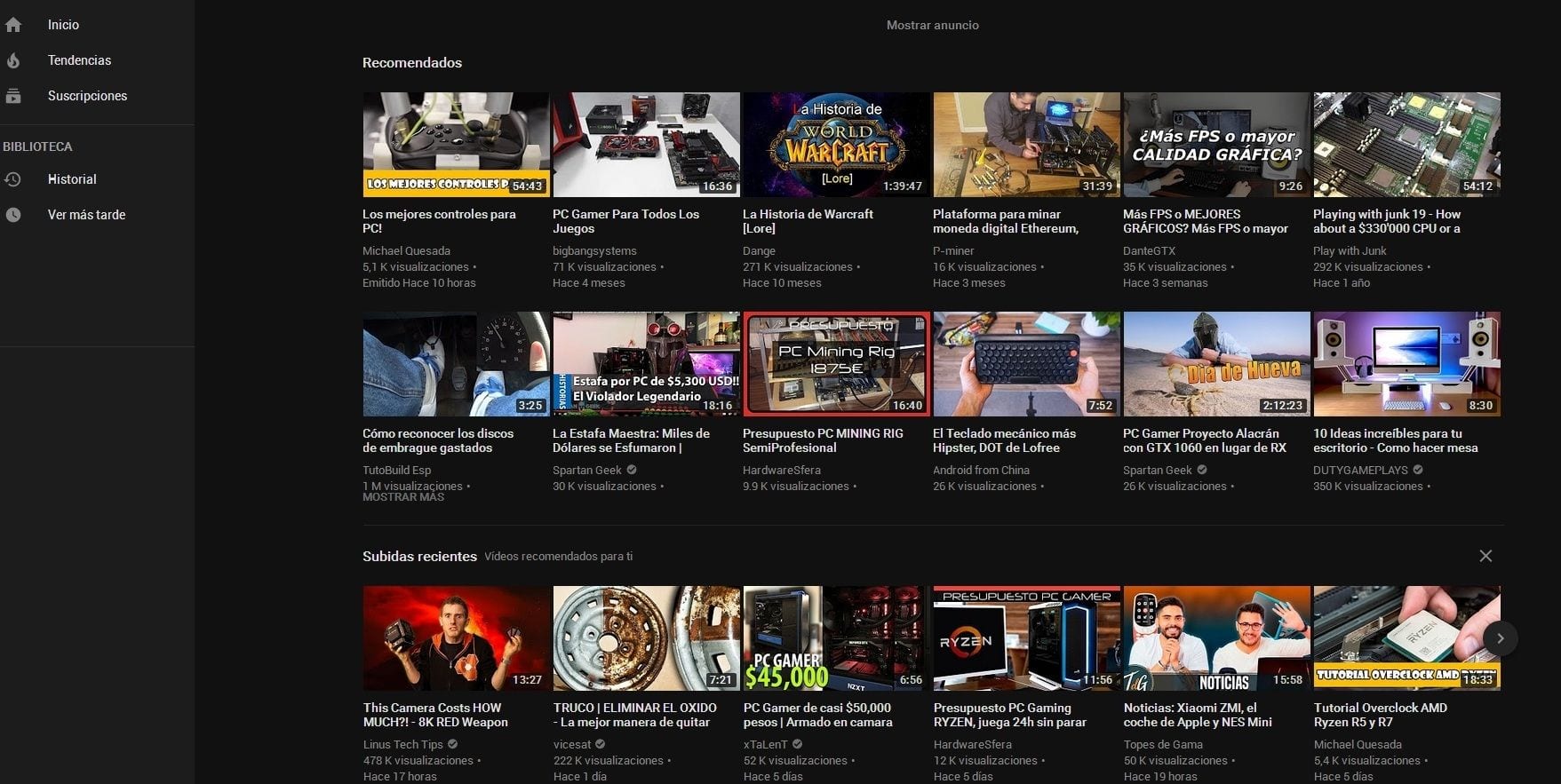Image resolution: width=1561 pixels, height=784 pixels.
Task: Open channel Michael Quesada under controles video
Action: tap(406, 251)
